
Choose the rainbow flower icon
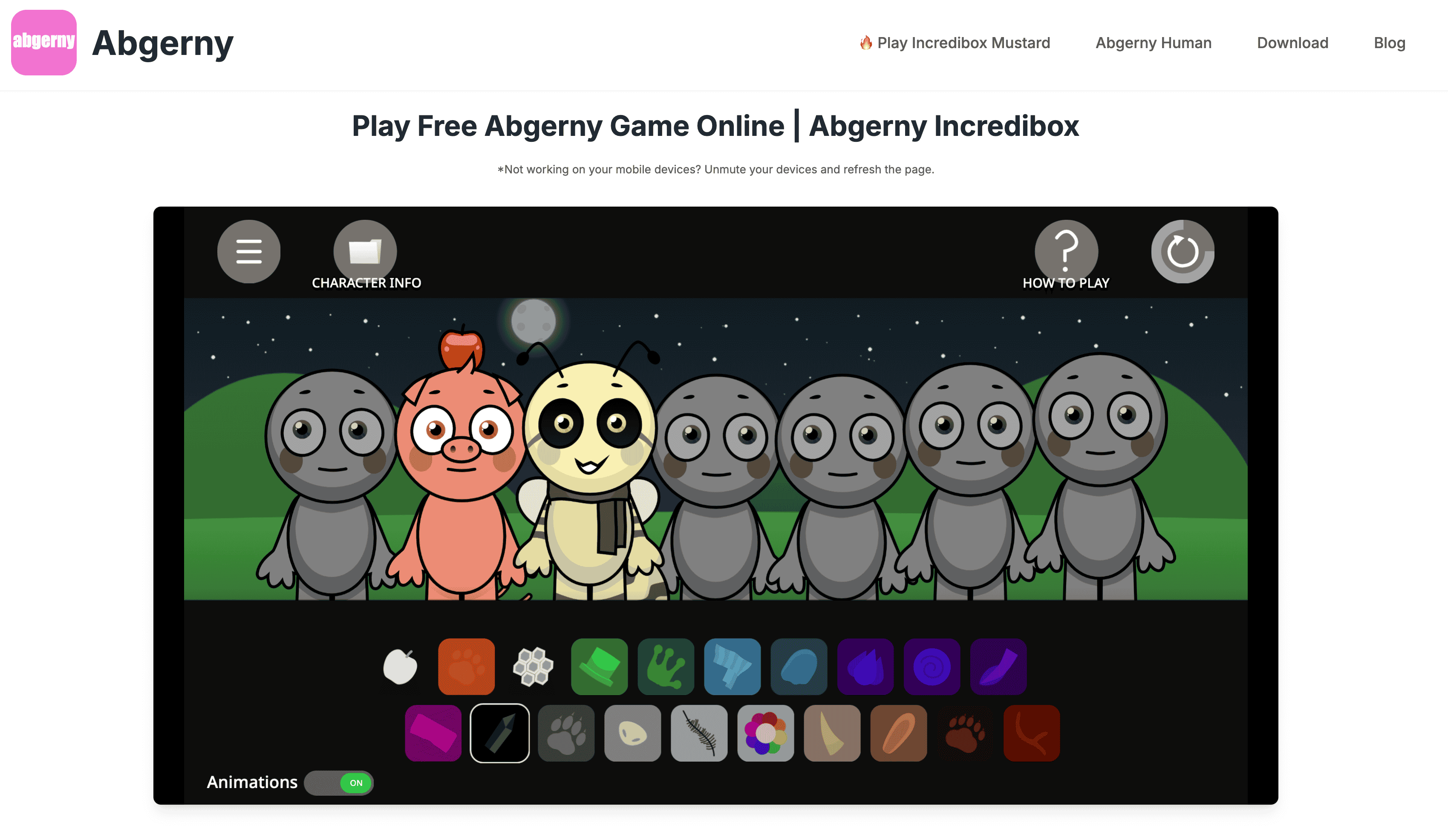pos(766,733)
